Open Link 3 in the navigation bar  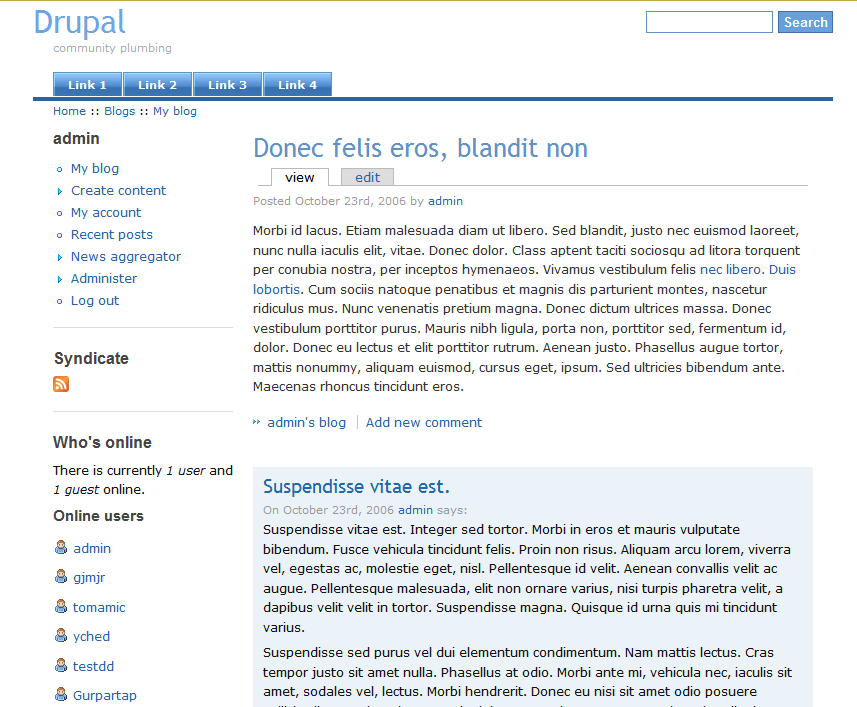227,85
